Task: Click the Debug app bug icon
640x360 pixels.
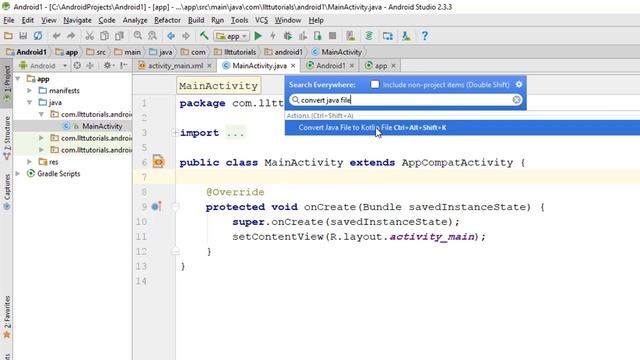Action: (x=288, y=36)
